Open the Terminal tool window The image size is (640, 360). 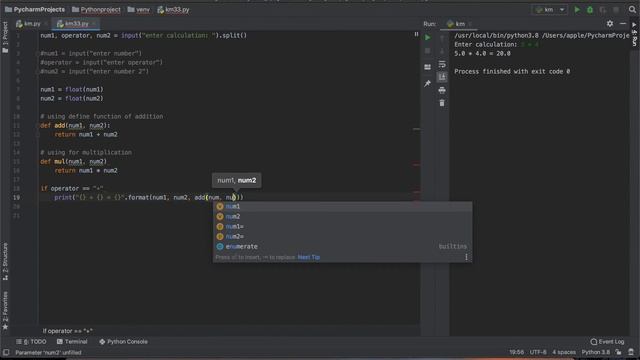(72, 342)
